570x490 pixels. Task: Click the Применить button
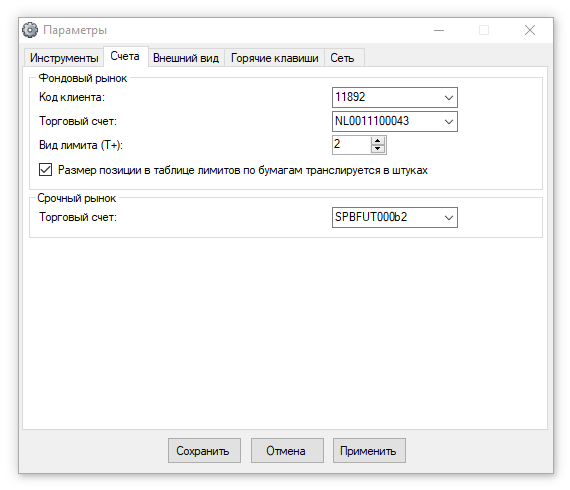point(369,450)
